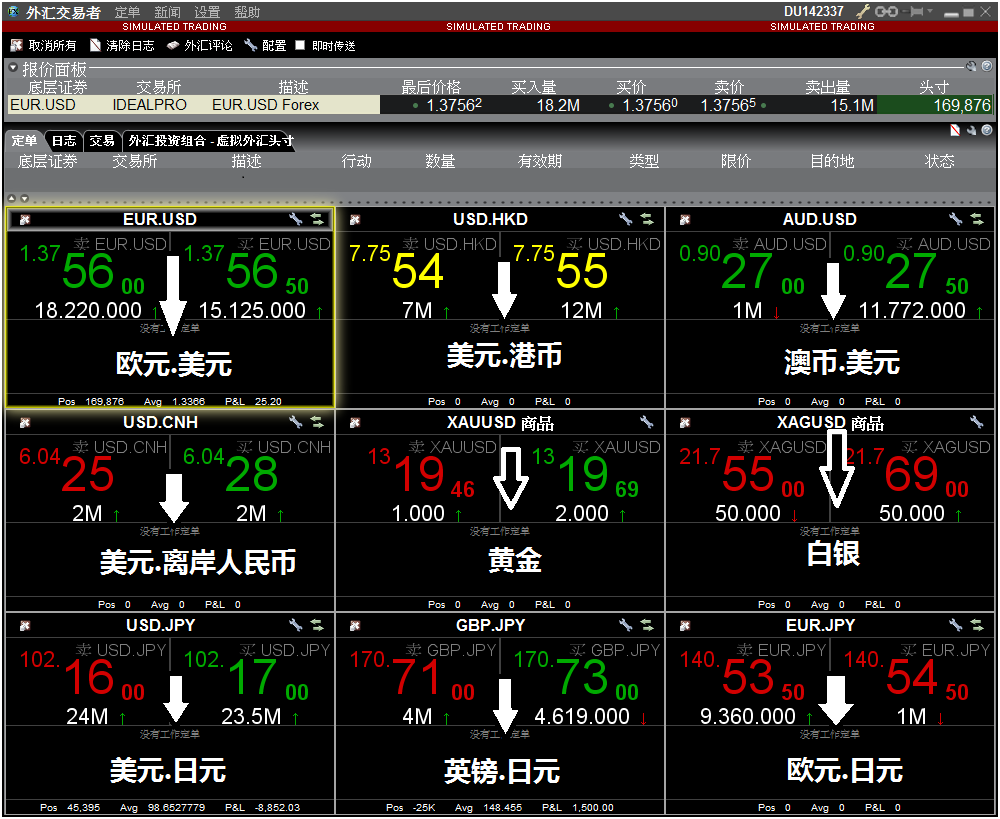Click the swap arrows icon on the USD.JPY tile
This screenshot has height=819, width=1000.
pyautogui.click(x=317, y=625)
